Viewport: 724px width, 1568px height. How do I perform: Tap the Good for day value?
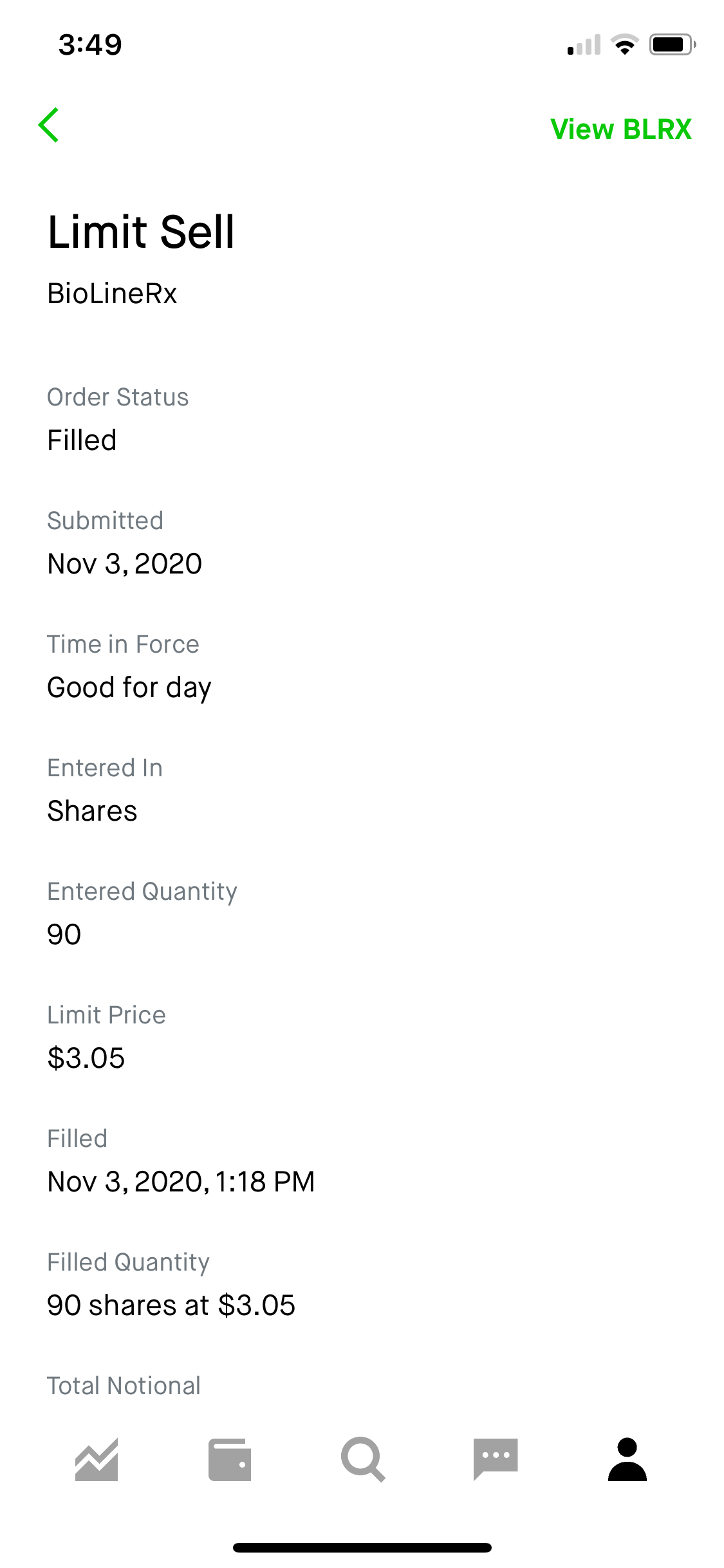pyautogui.click(x=129, y=687)
